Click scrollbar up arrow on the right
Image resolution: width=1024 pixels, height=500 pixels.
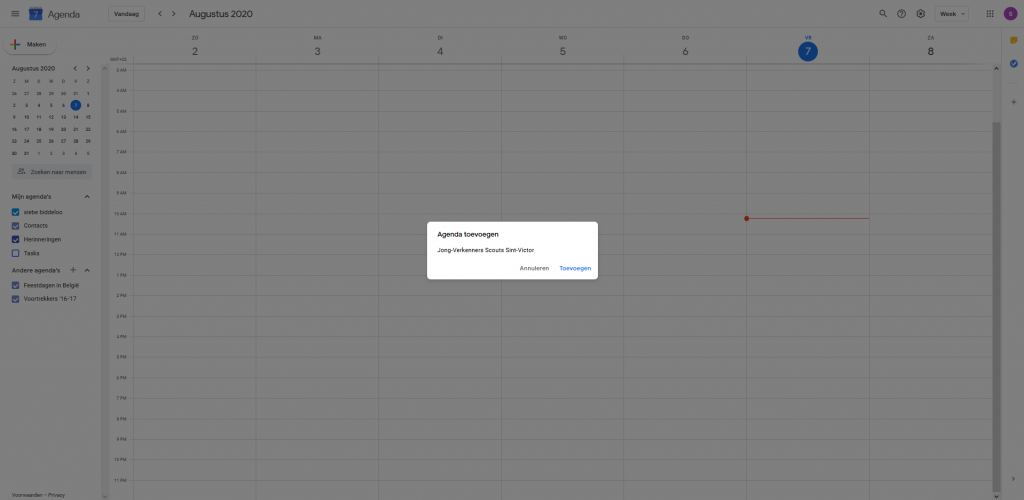[x=996, y=68]
